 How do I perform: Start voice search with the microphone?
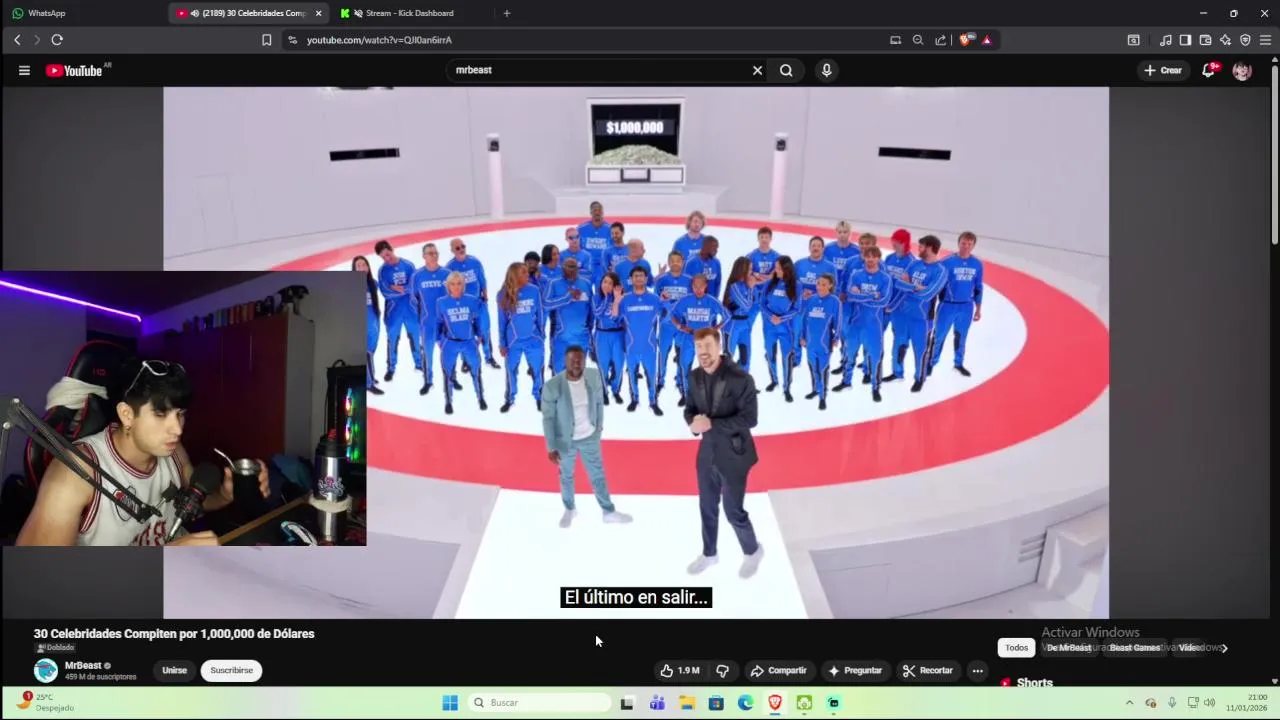click(x=826, y=70)
